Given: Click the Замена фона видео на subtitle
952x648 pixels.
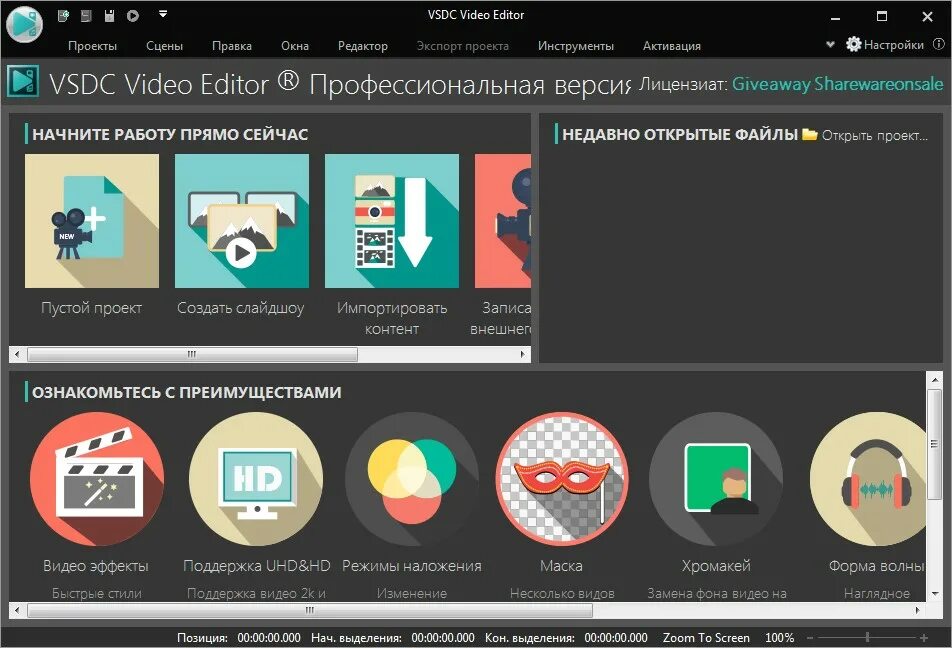Looking at the screenshot, I should click(717, 593).
